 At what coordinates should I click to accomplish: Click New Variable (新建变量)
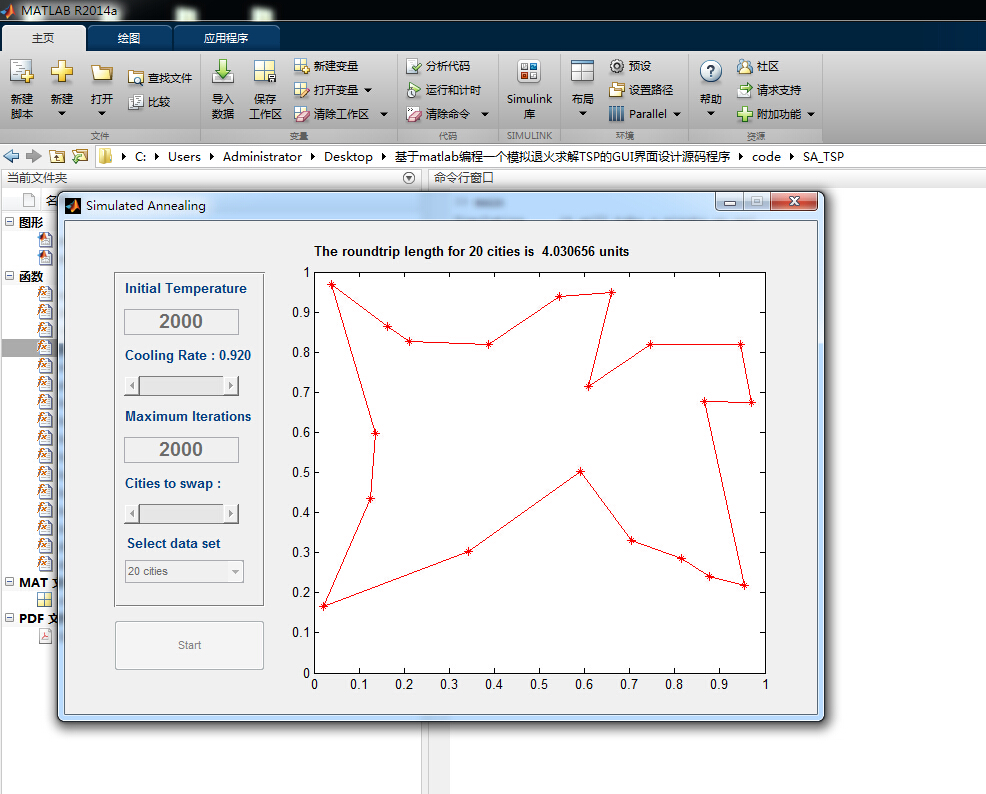[326, 66]
